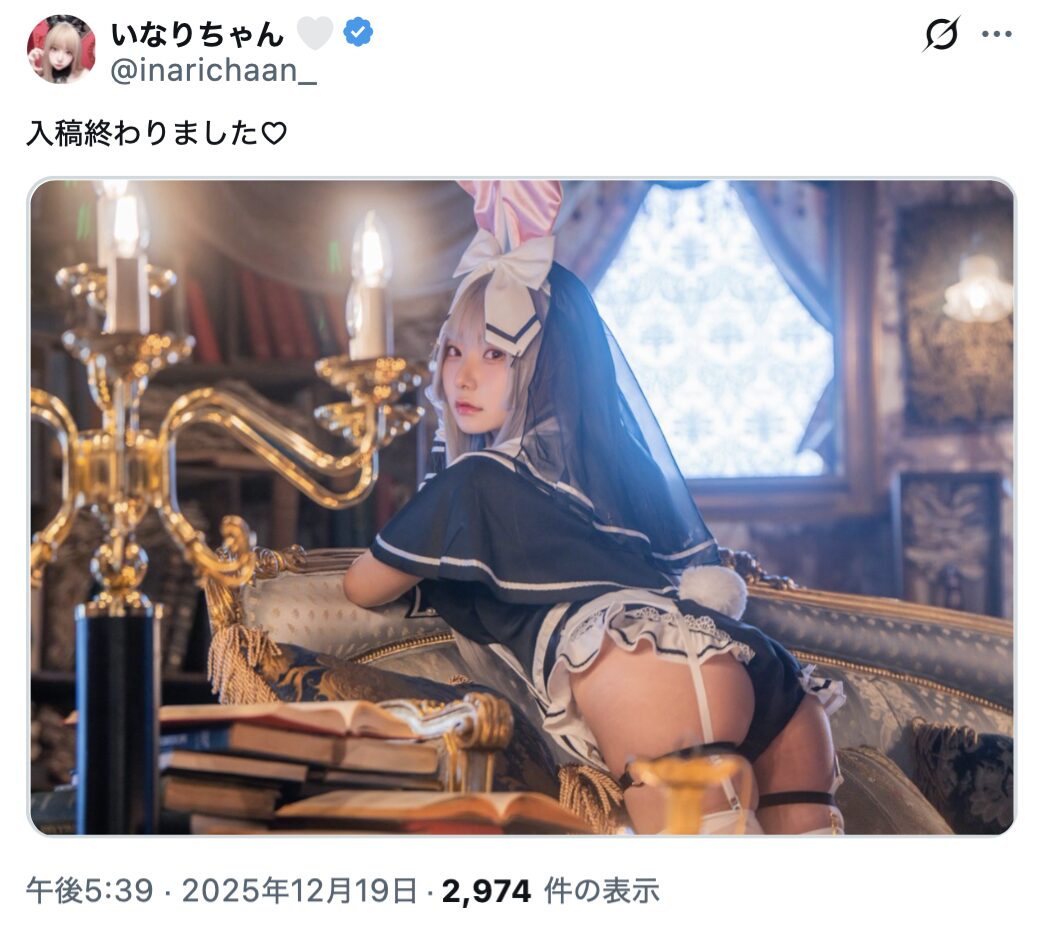Click the date 2025年12月19日
The image size is (1042, 928).
(x=300, y=891)
